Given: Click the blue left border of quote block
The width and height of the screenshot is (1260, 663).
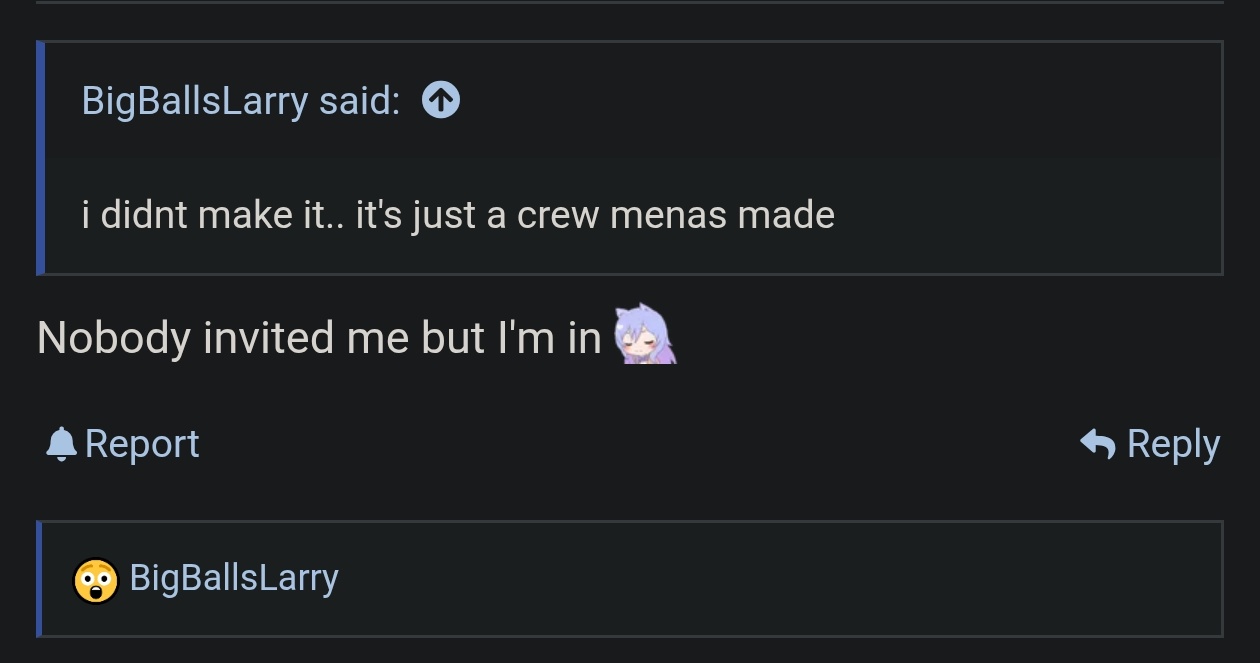Looking at the screenshot, I should click(40, 157).
